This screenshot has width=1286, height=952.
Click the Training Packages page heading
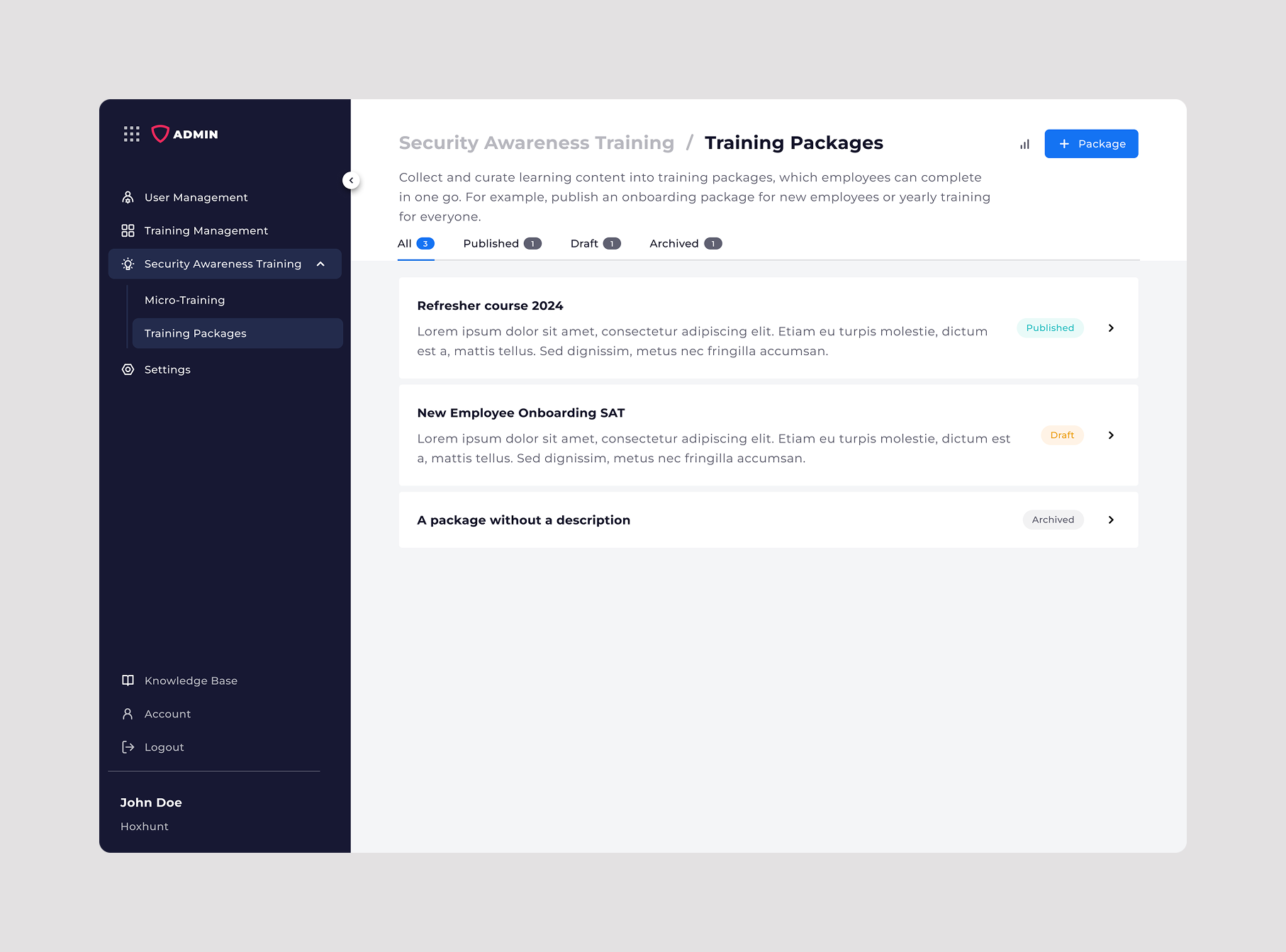click(x=793, y=142)
